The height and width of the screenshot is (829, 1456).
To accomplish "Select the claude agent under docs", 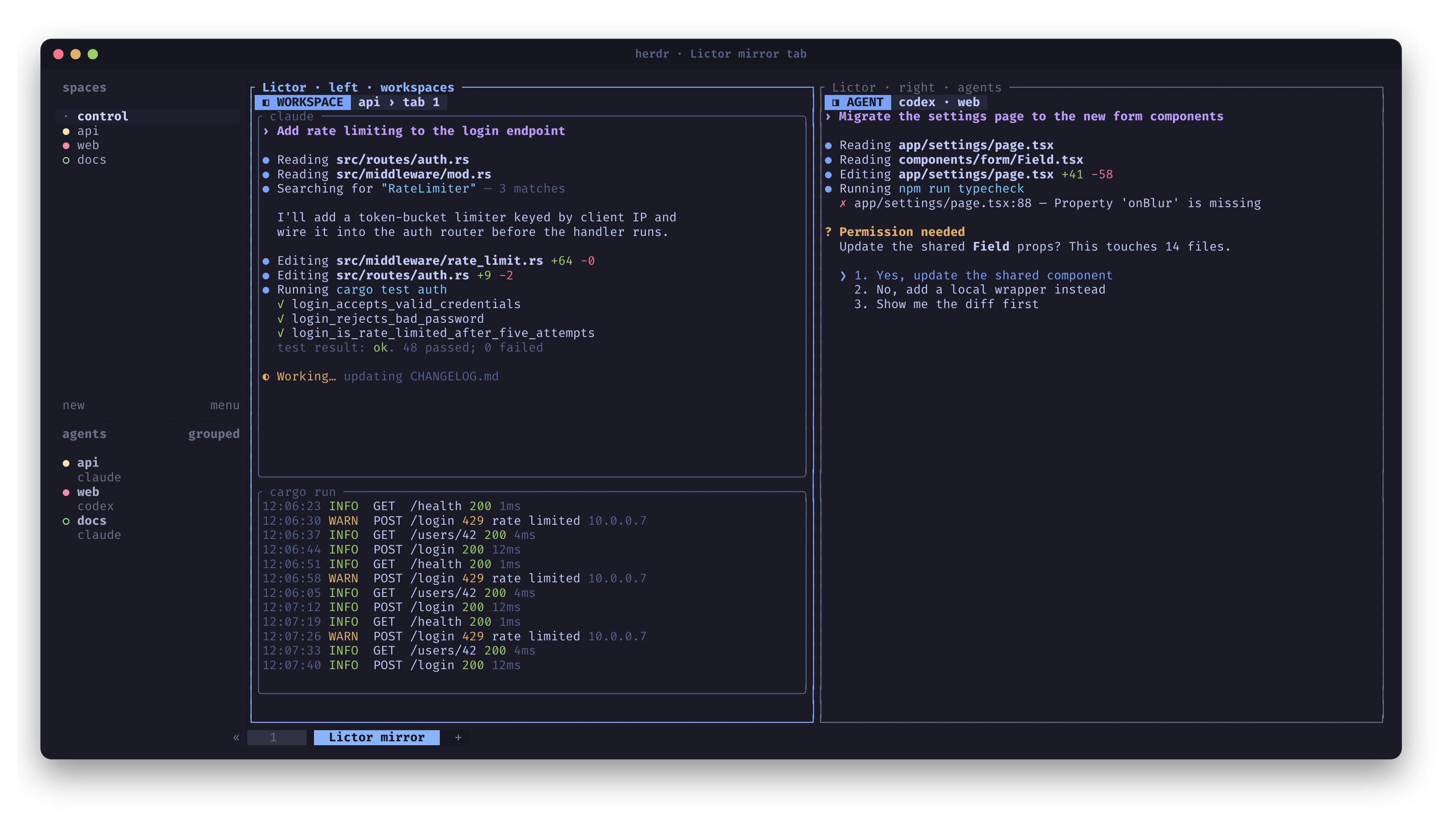I will (x=99, y=535).
